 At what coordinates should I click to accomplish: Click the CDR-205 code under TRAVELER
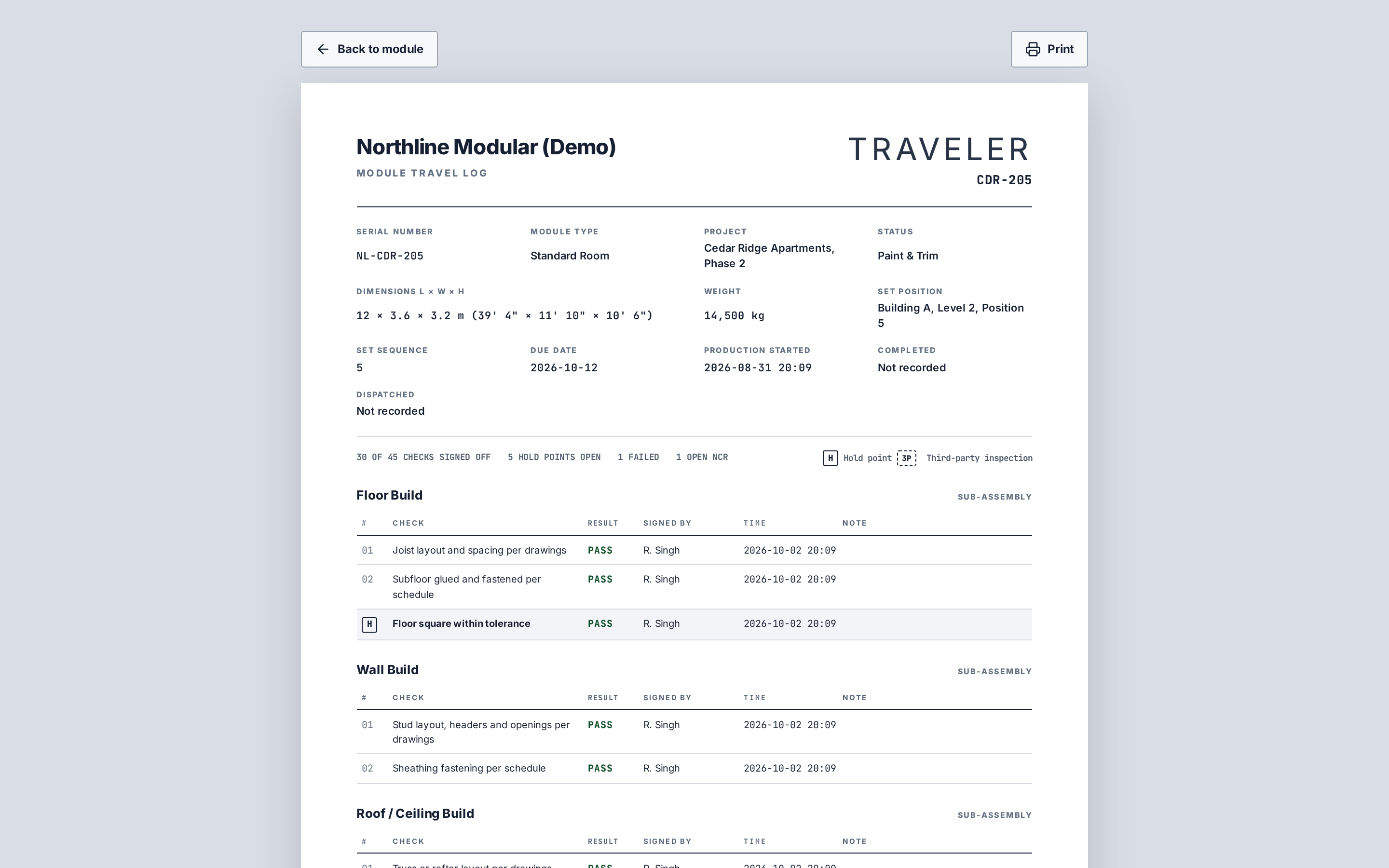coord(1004,180)
